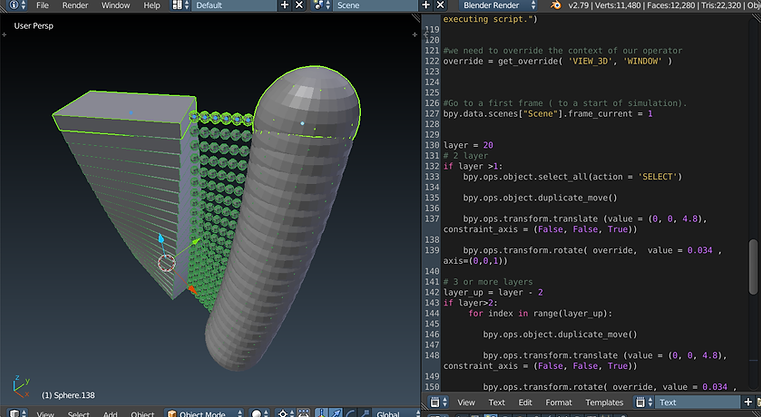The height and width of the screenshot is (417, 761).
Task: Open the 3D View's Object menu
Action: pos(142,414)
